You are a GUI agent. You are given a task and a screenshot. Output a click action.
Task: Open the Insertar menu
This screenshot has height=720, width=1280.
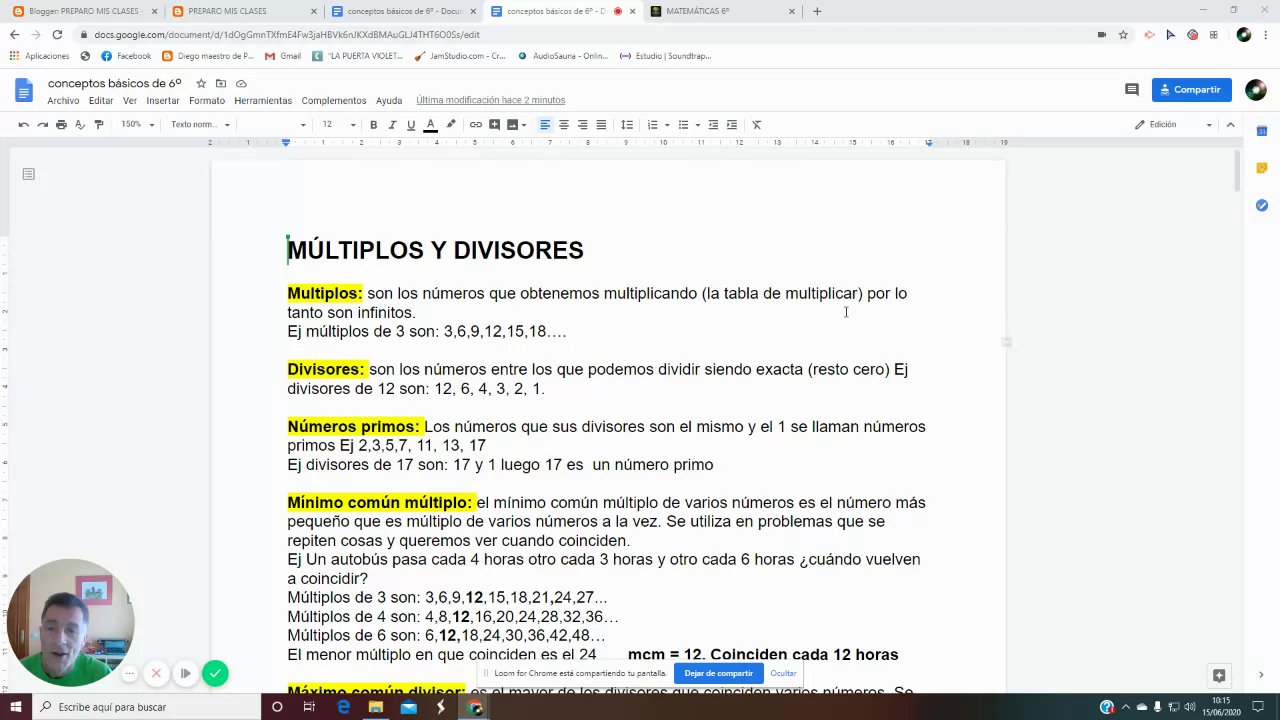tap(163, 101)
